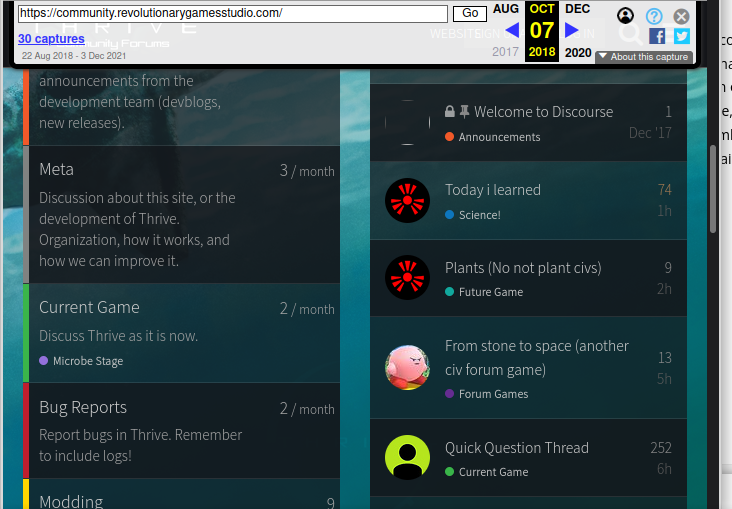The image size is (732, 509).
Task: Click the Wayback Machine URL input field
Action: pyautogui.click(x=232, y=13)
